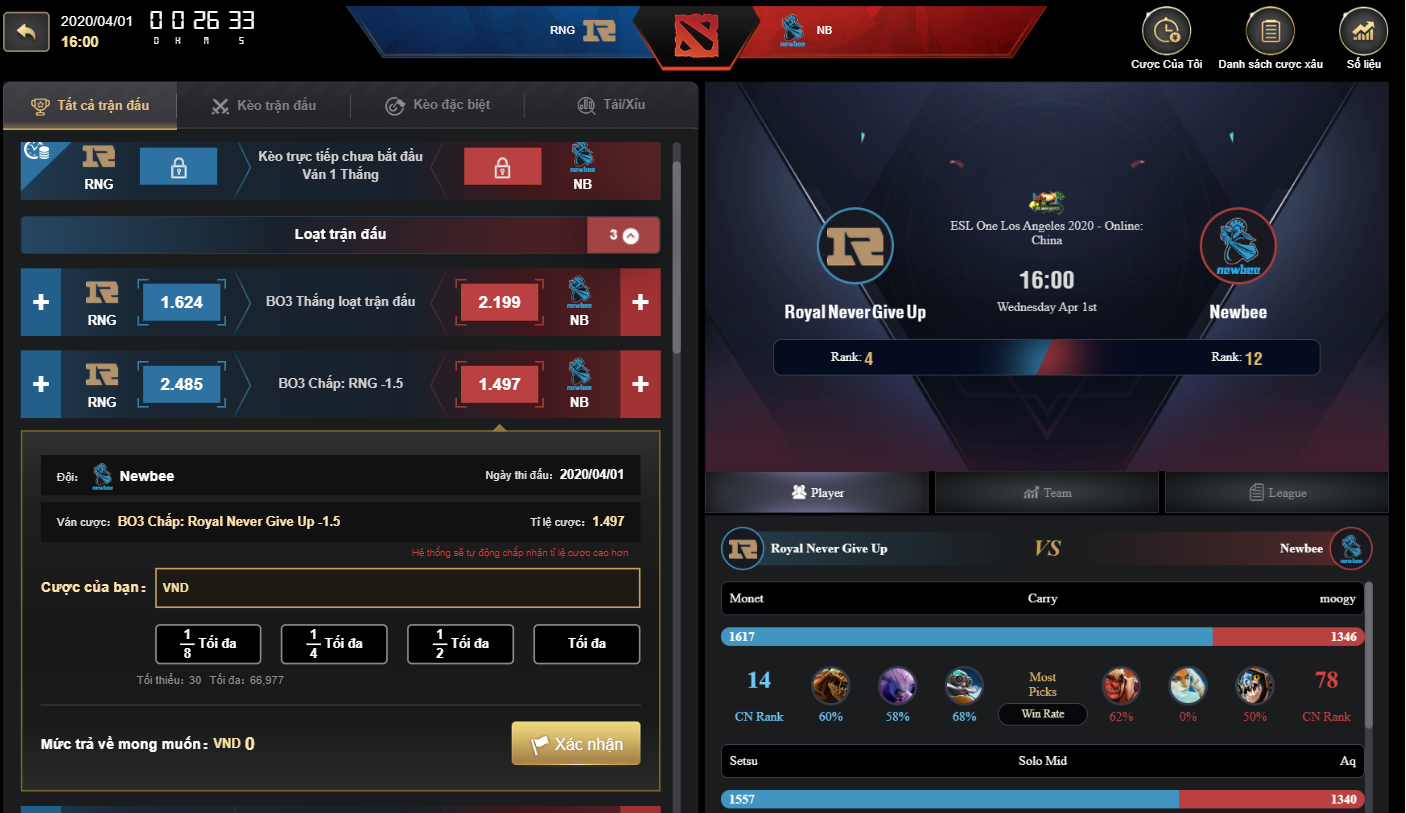Choose 1/2 Tối đa stake button
The height and width of the screenshot is (813, 1406).
tap(461, 644)
